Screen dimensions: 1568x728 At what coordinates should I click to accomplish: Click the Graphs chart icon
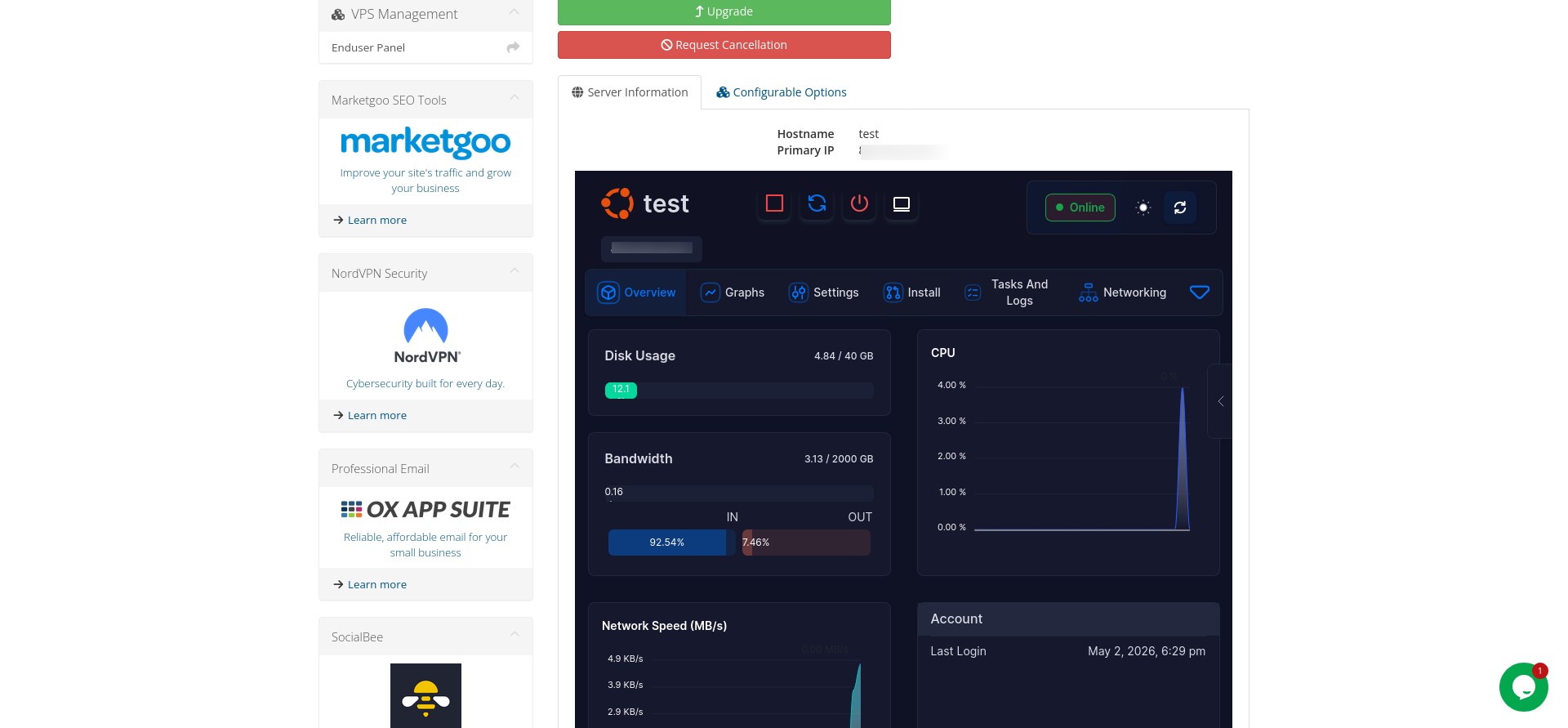[x=710, y=293]
